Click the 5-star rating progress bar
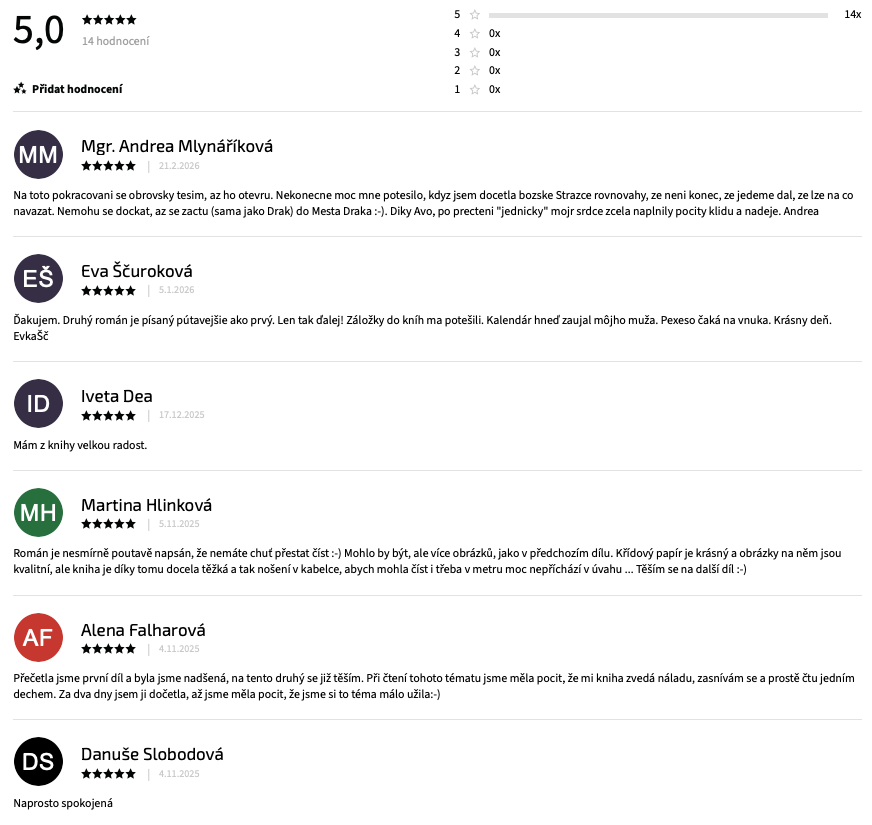This screenshot has height=825, width=872. click(x=658, y=15)
